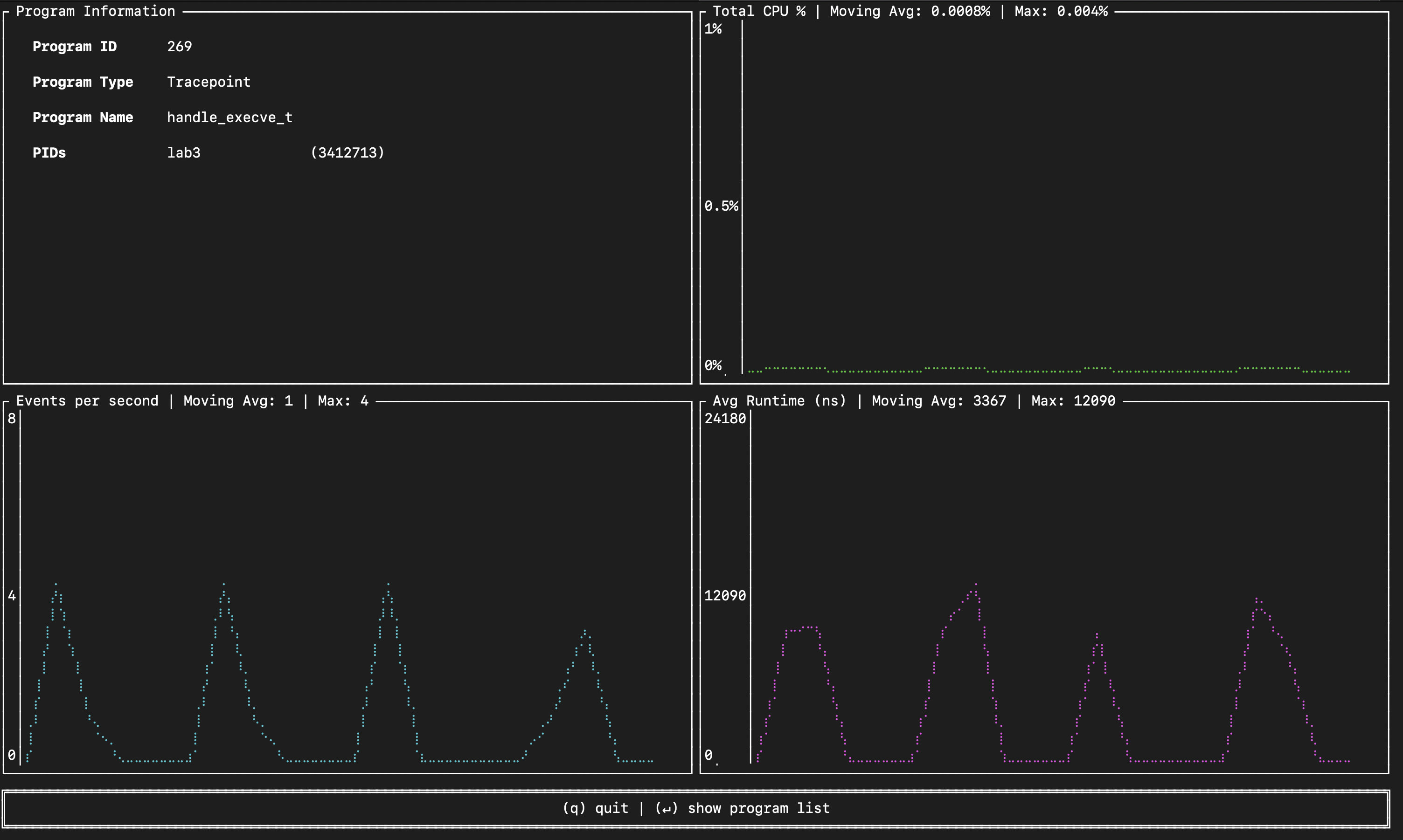
Task: Click the 1% axis label in CPU chart
Action: [x=713, y=29]
